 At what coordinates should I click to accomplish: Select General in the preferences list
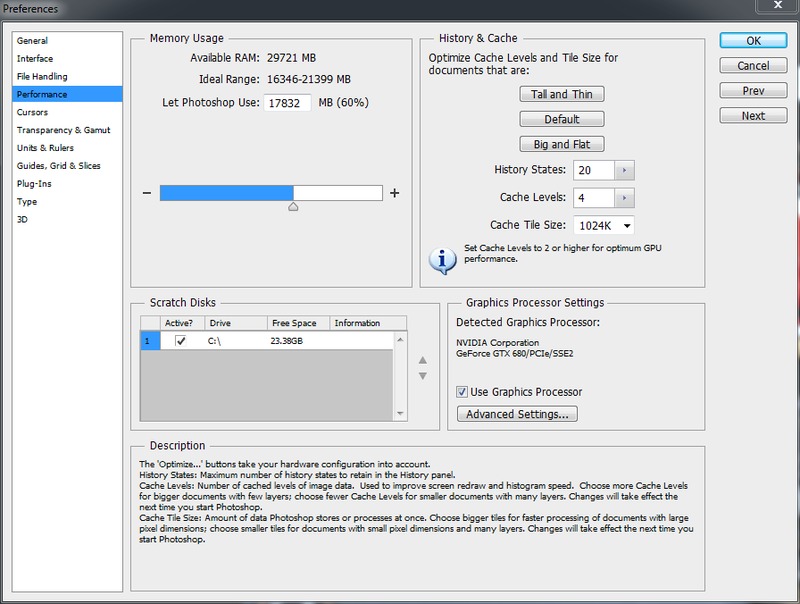[32, 41]
